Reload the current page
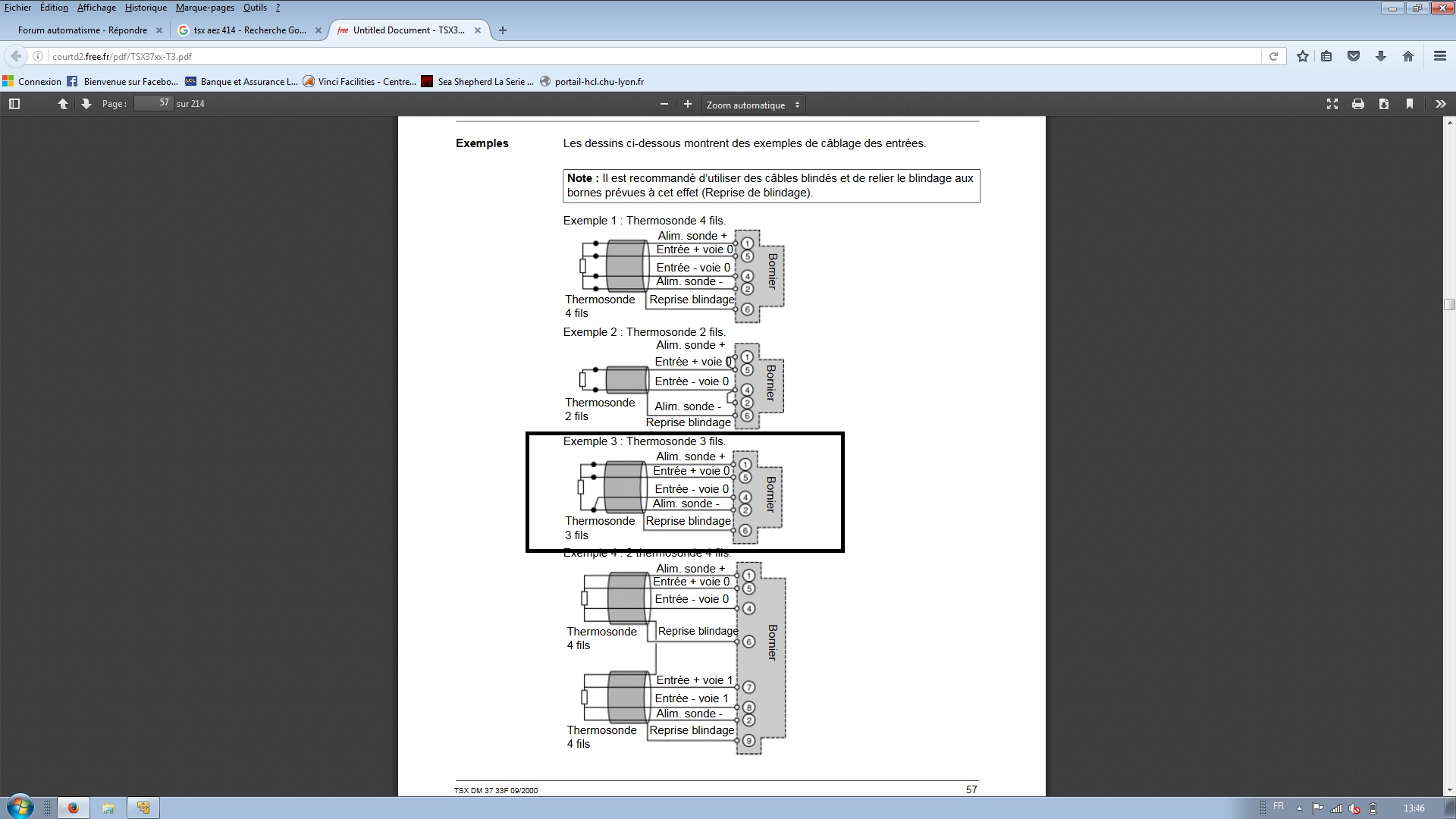This screenshot has height=819, width=1456. tap(1273, 56)
